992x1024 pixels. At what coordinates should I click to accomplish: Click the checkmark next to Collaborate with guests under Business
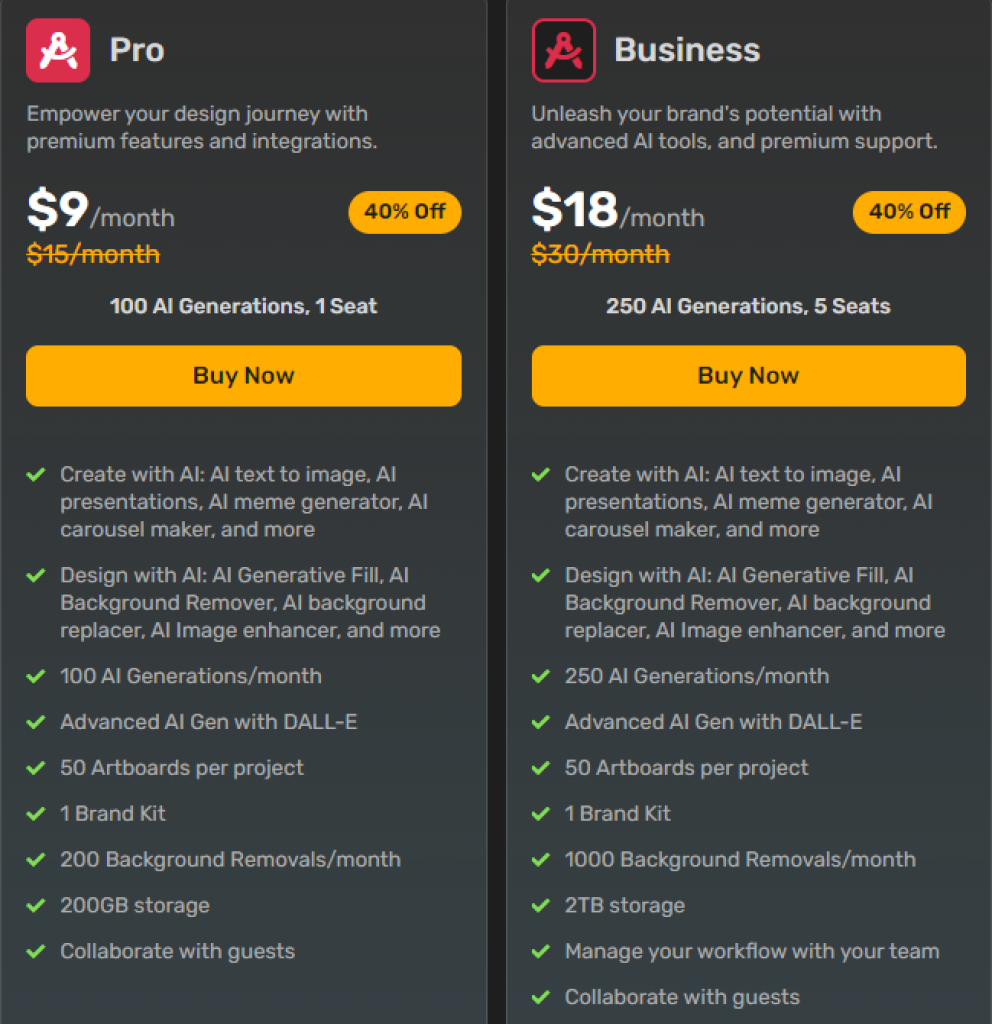point(543,997)
